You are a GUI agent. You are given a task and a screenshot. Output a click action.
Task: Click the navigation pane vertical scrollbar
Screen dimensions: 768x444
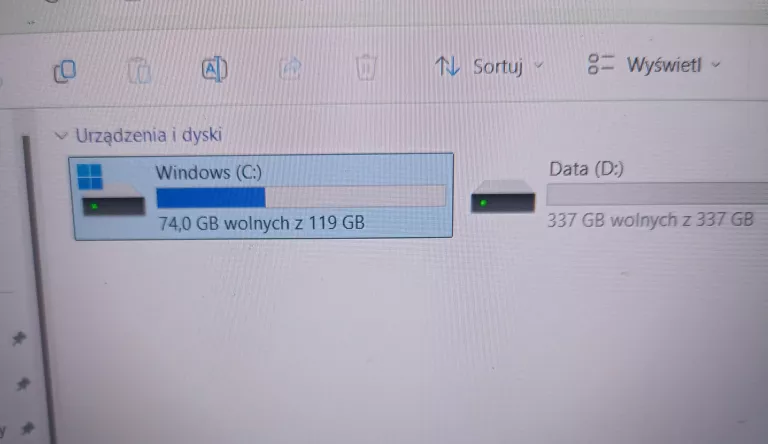[x=38, y=290]
